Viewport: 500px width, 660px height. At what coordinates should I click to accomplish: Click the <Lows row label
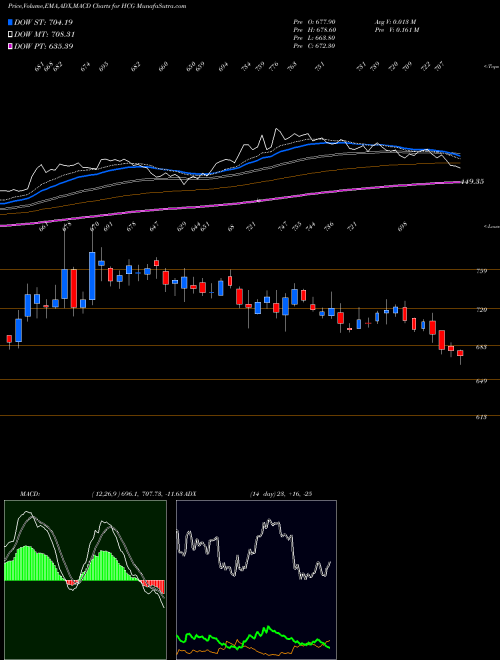(491, 226)
